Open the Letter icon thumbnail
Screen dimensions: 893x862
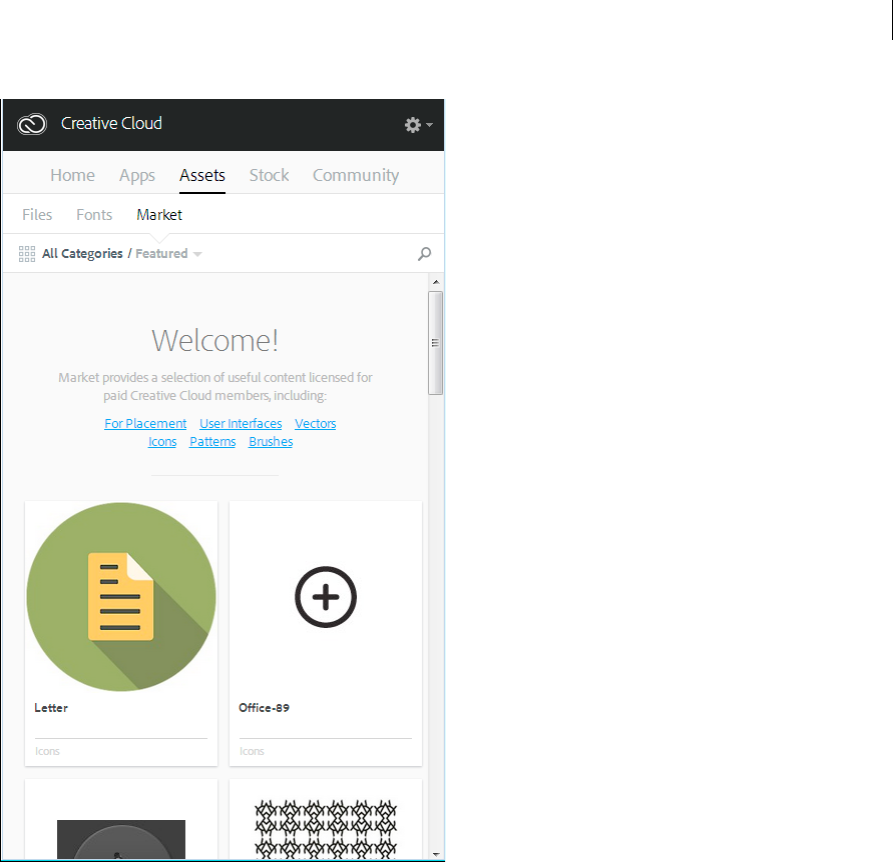pyautogui.click(x=121, y=597)
